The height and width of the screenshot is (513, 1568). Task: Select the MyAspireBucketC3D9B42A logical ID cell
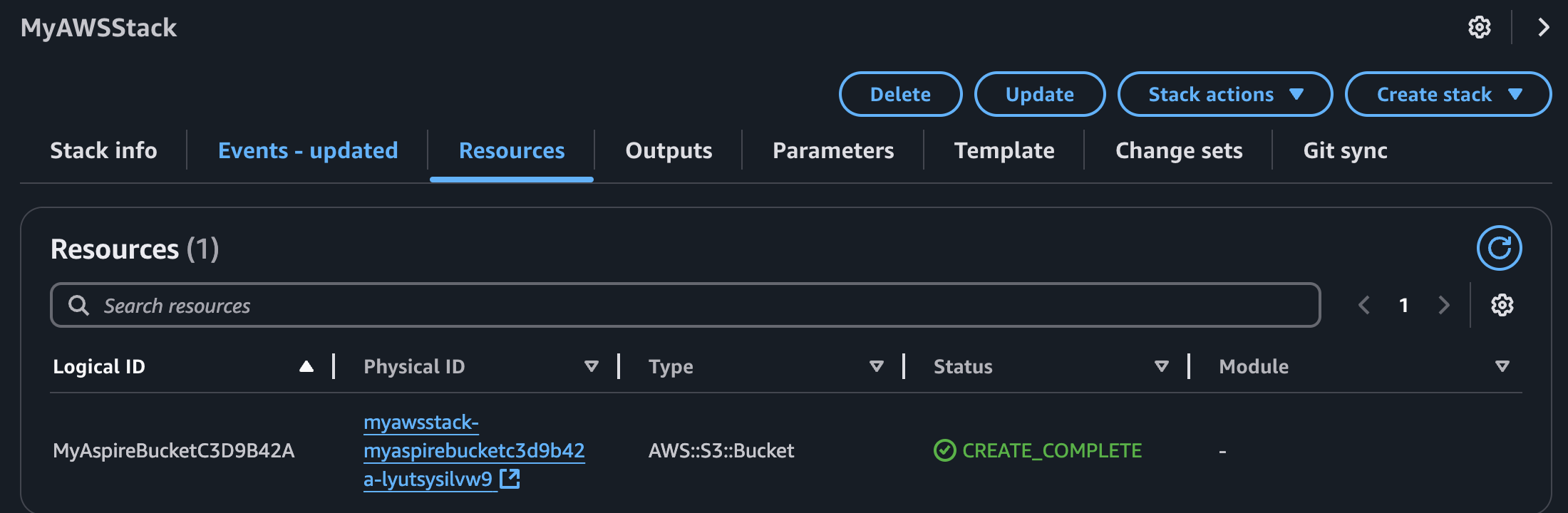tap(173, 450)
